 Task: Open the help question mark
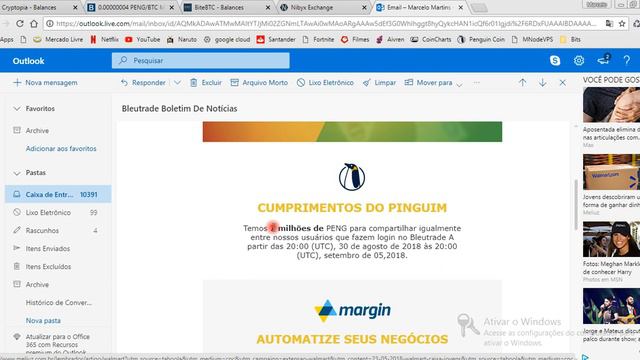[627, 60]
